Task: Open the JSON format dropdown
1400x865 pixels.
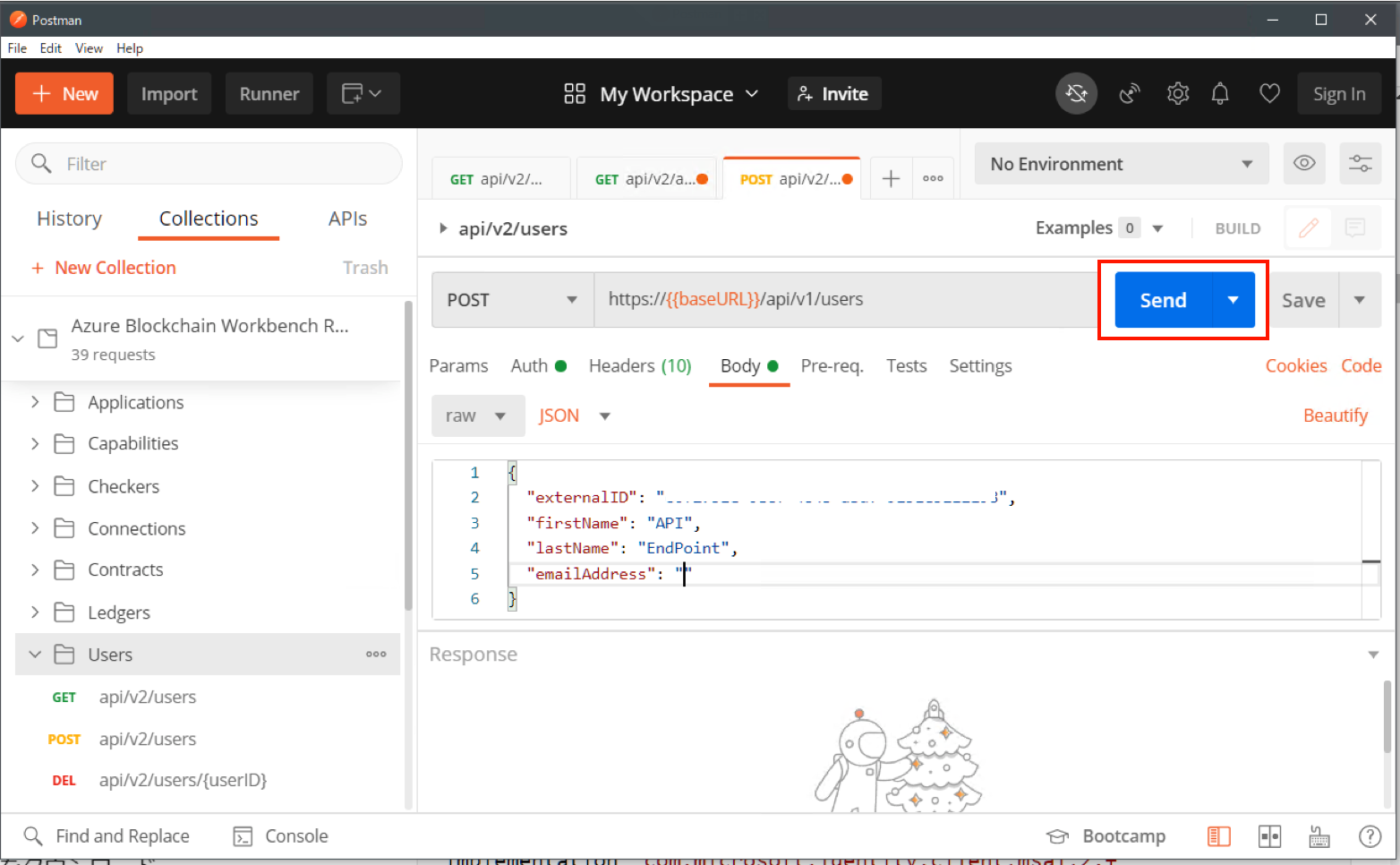Action: point(574,415)
